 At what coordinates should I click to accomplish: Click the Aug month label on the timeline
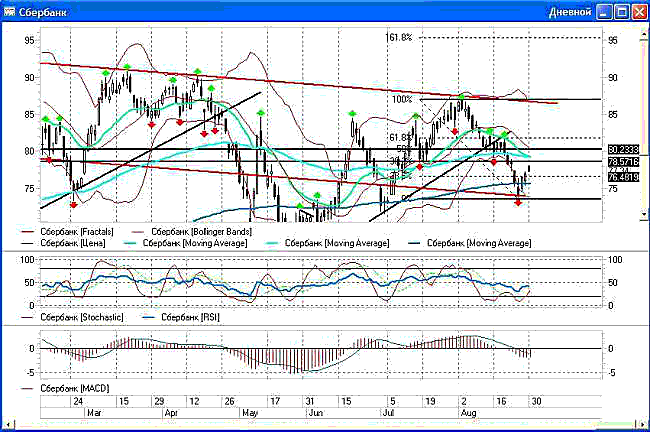(469, 413)
